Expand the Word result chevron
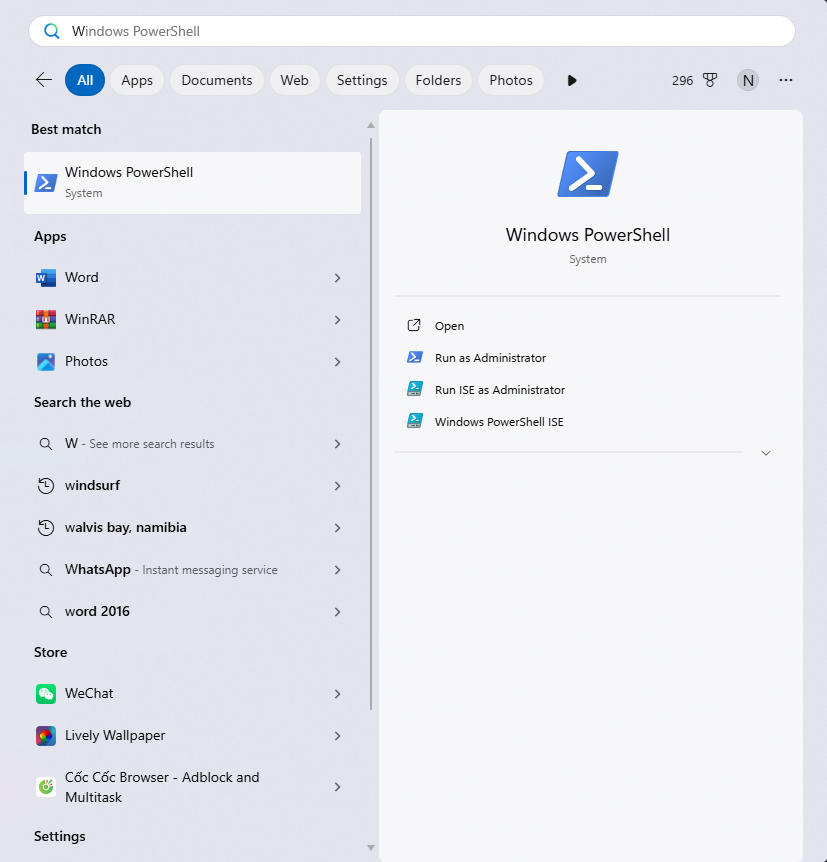The image size is (827, 862). coord(338,278)
